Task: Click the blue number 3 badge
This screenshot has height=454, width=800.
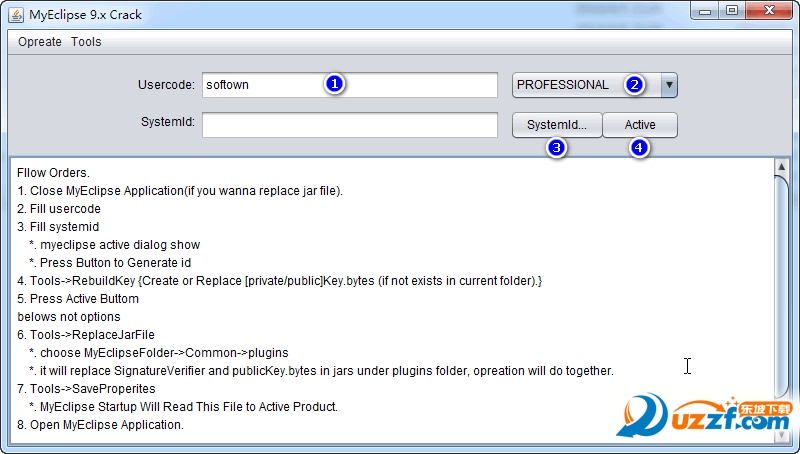Action: [x=557, y=148]
